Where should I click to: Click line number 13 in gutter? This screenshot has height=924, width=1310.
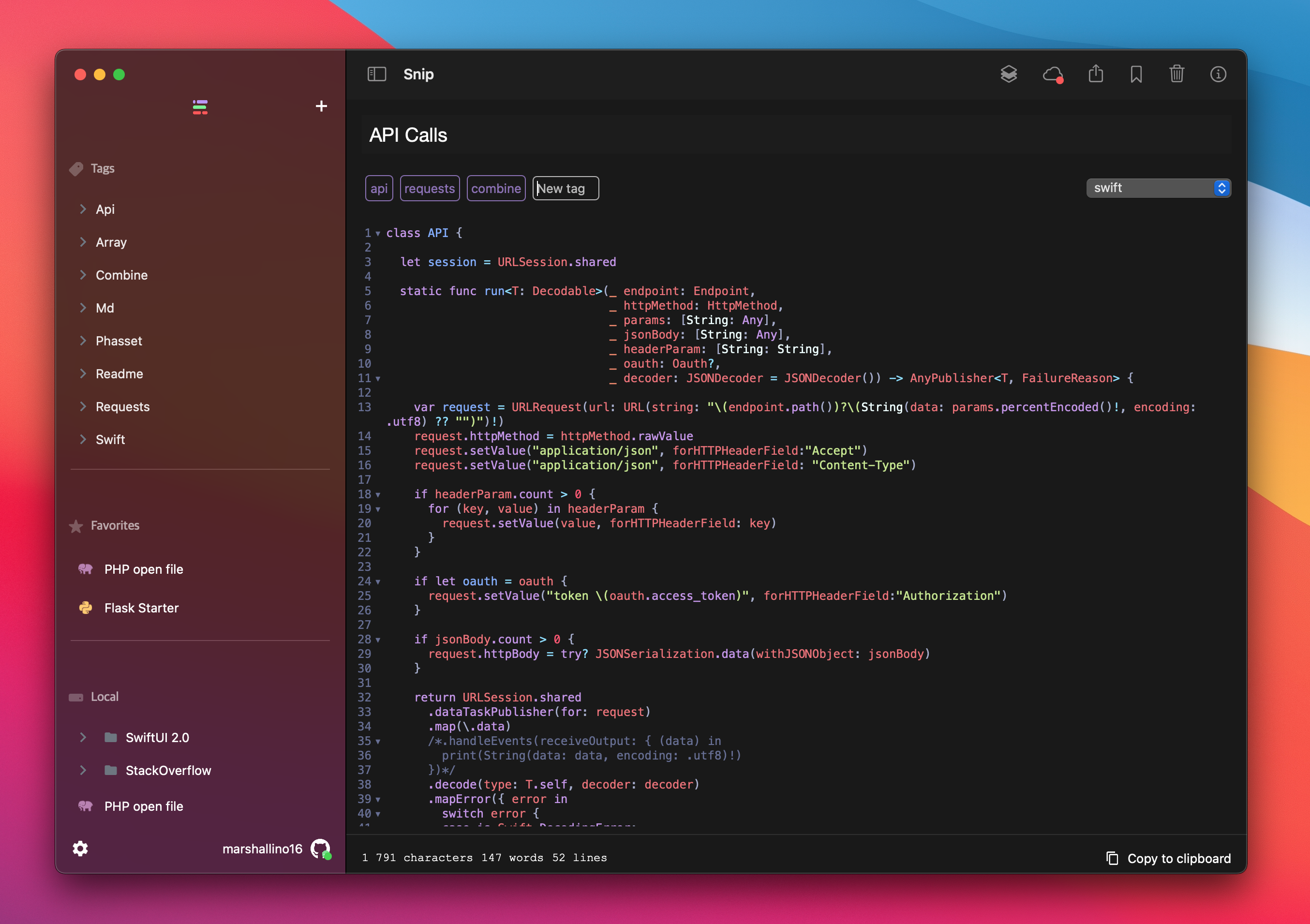coord(364,407)
